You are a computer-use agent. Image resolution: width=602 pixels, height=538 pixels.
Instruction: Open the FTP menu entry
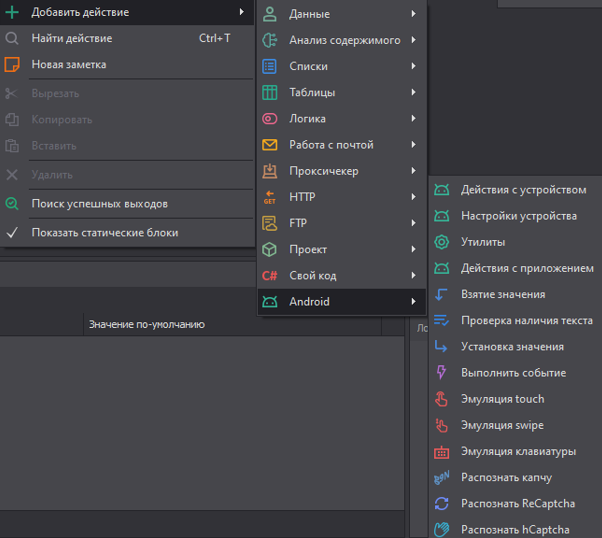(x=342, y=223)
